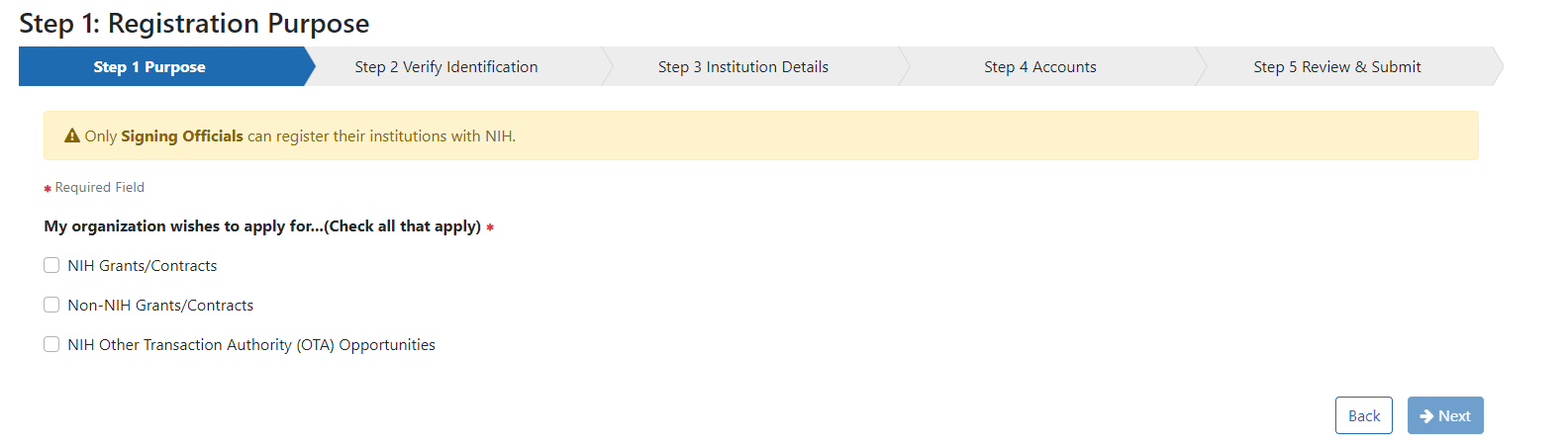Open the Step 3 Institution Details tab
Viewport: 1568px width, 446px height.
pyautogui.click(x=743, y=67)
